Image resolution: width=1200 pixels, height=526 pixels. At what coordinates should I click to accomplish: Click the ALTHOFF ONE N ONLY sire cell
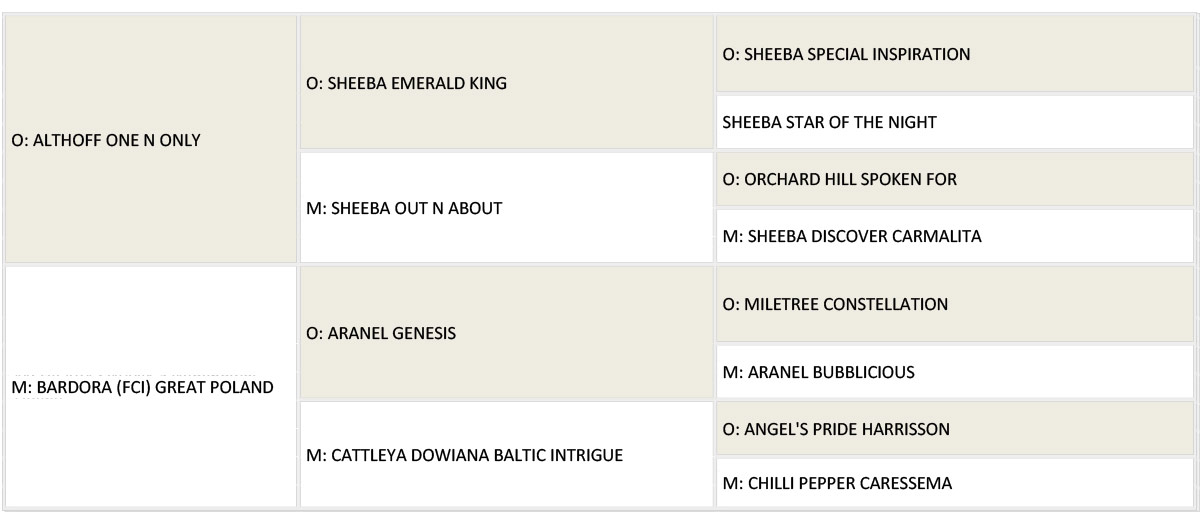105,140
